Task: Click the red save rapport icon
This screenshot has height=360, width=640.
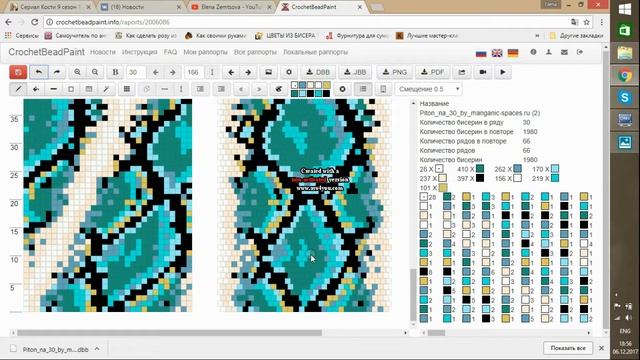Action: pyautogui.click(x=18, y=72)
